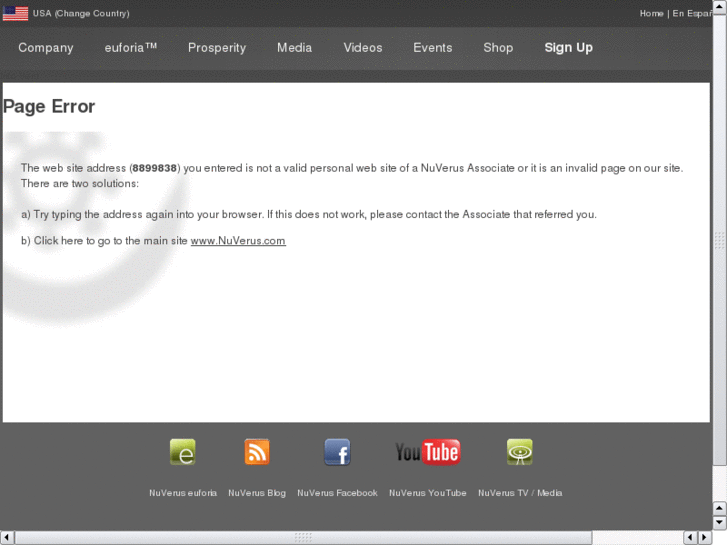This screenshot has height=545, width=727.
Task: Open the Shop menu
Action: pos(498,48)
